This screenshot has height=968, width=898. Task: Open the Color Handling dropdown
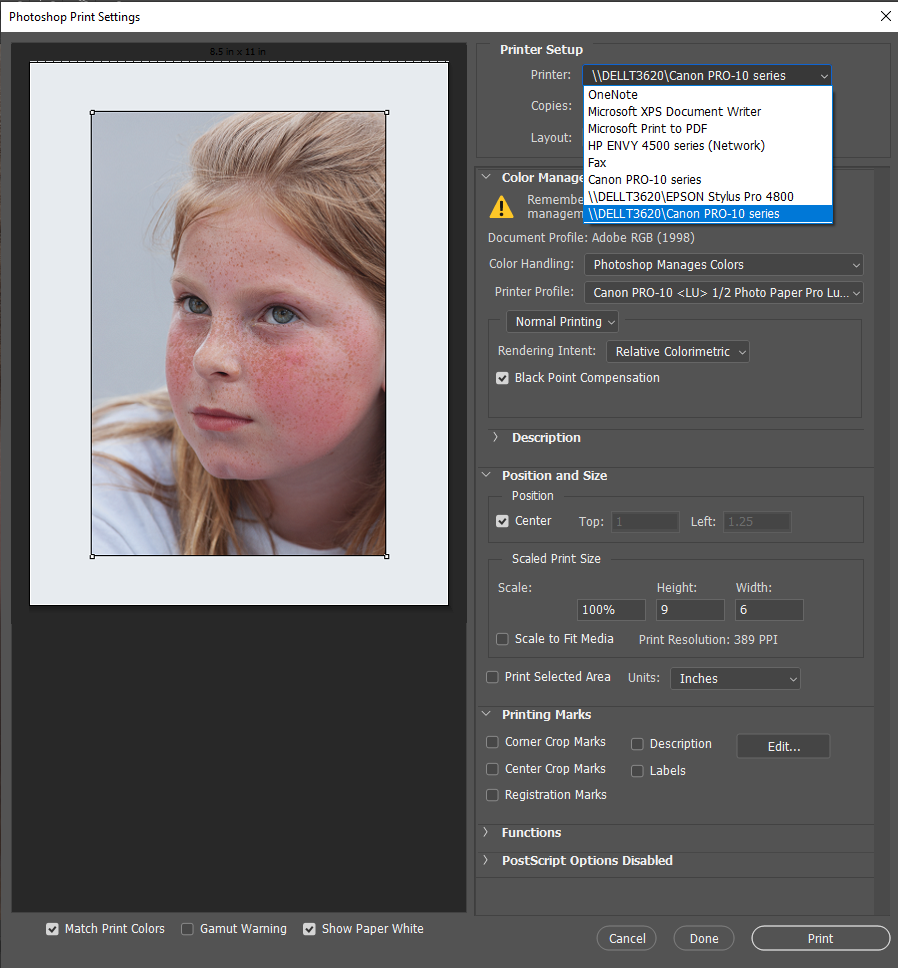(x=723, y=265)
